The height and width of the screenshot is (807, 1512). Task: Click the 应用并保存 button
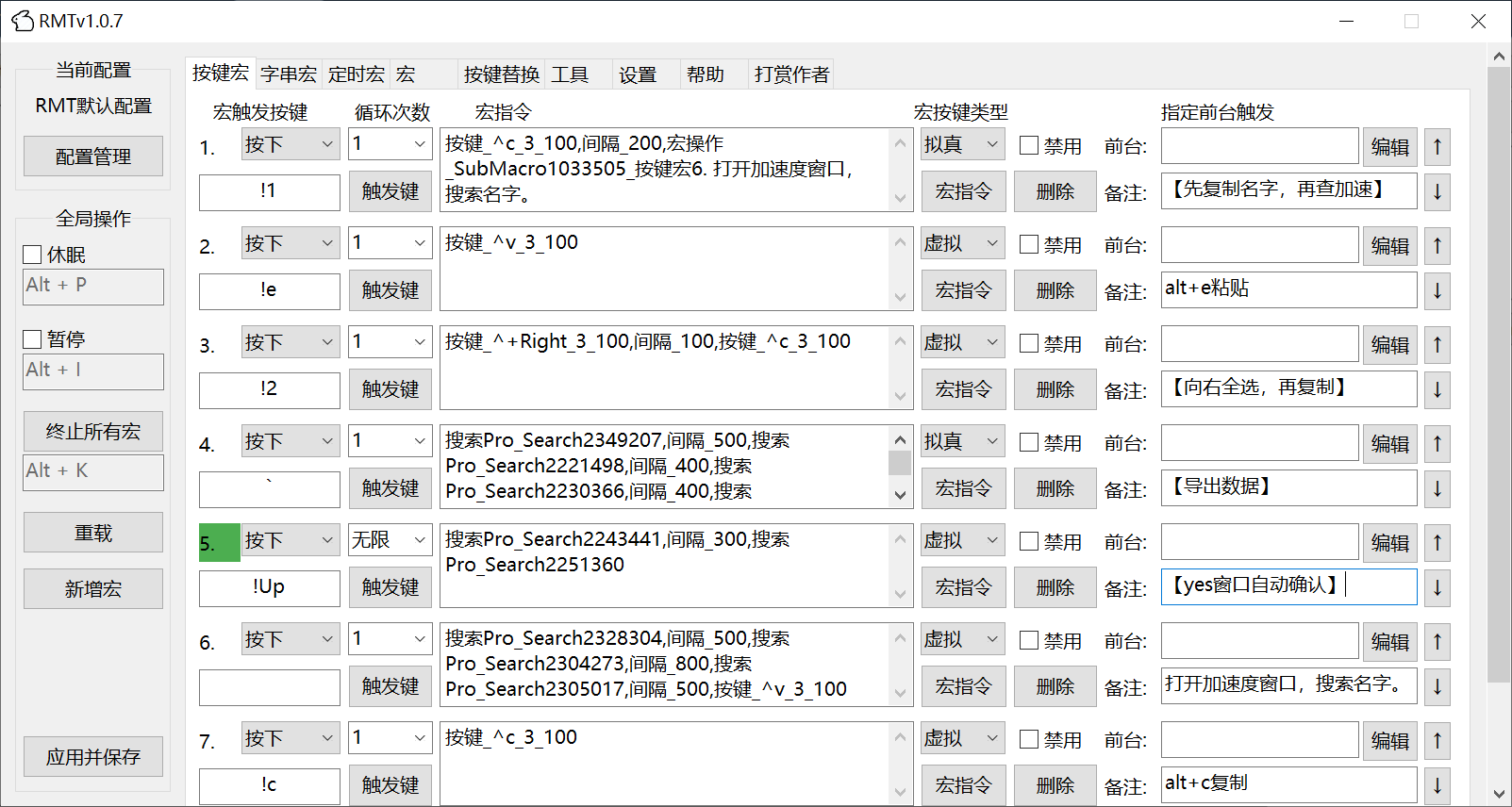coord(93,757)
